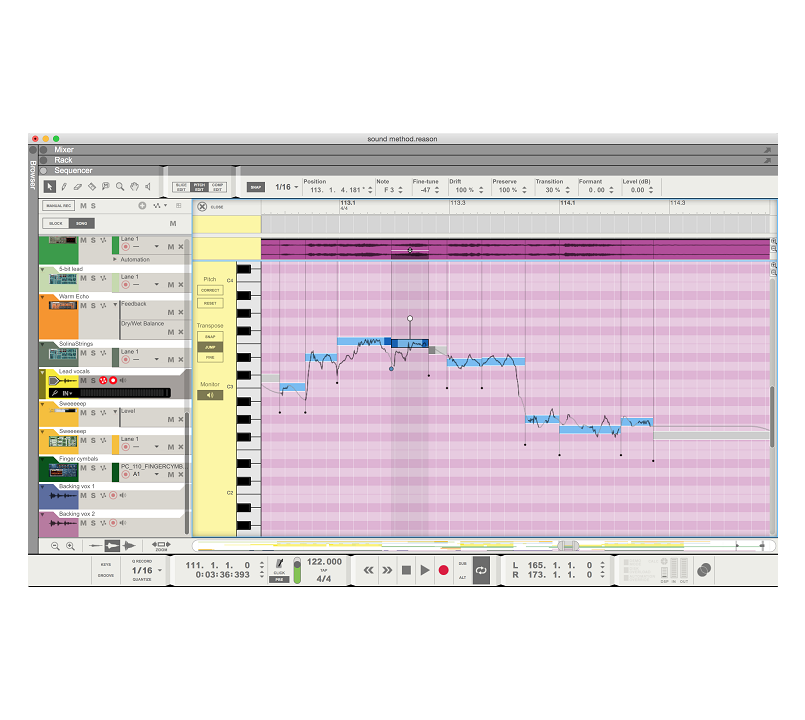
Task: Click the tuner icon on Lead vocals
Action: (x=55, y=393)
